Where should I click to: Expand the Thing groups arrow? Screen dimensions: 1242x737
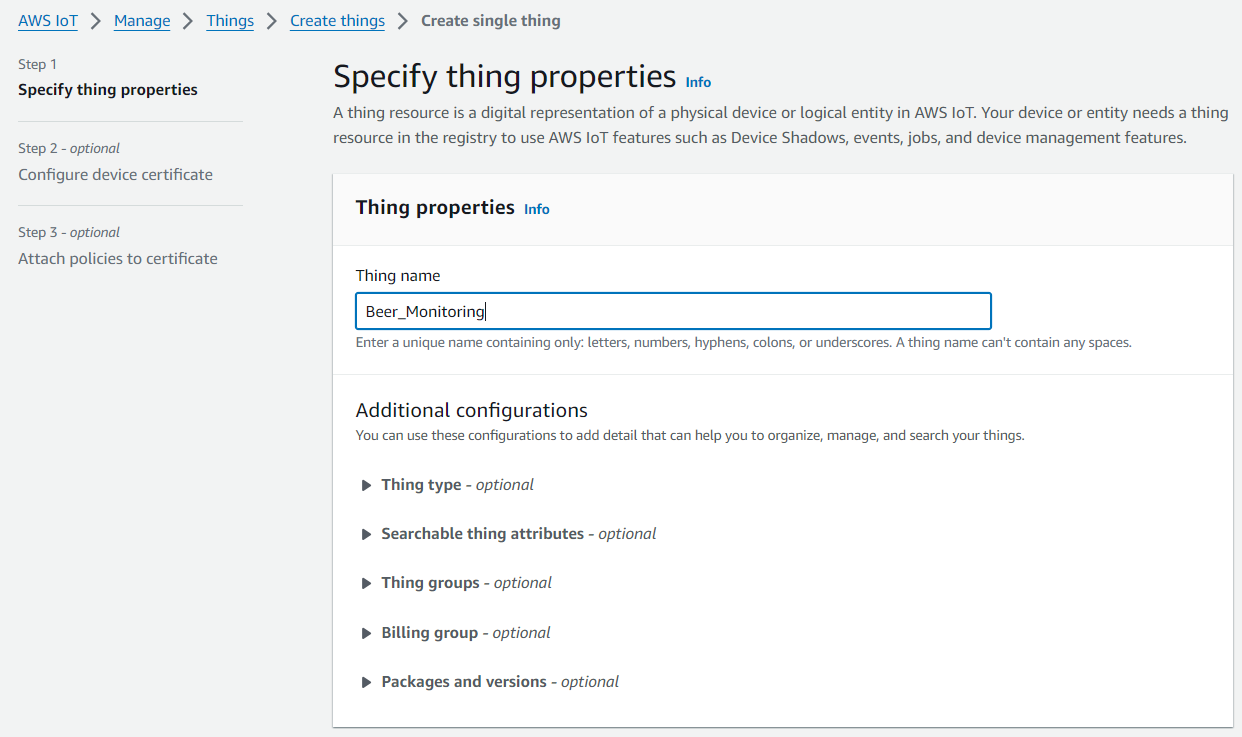point(366,583)
